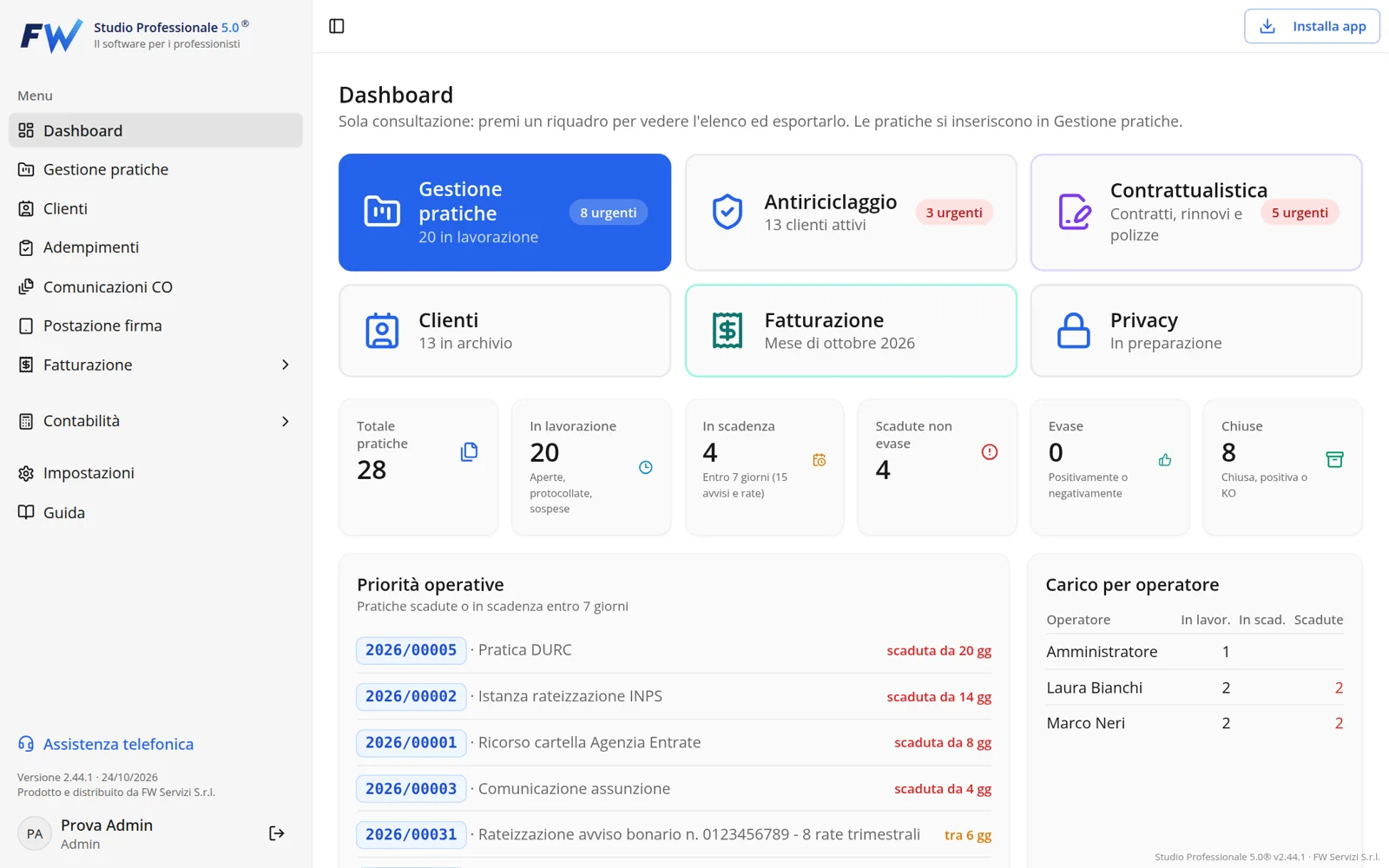This screenshot has width=1389, height=868.
Task: Open practice link 2026/00031
Action: pos(411,834)
